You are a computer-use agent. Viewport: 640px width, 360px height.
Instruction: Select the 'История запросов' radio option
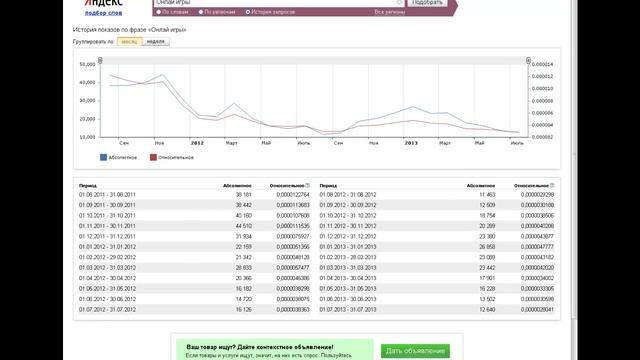(248, 12)
